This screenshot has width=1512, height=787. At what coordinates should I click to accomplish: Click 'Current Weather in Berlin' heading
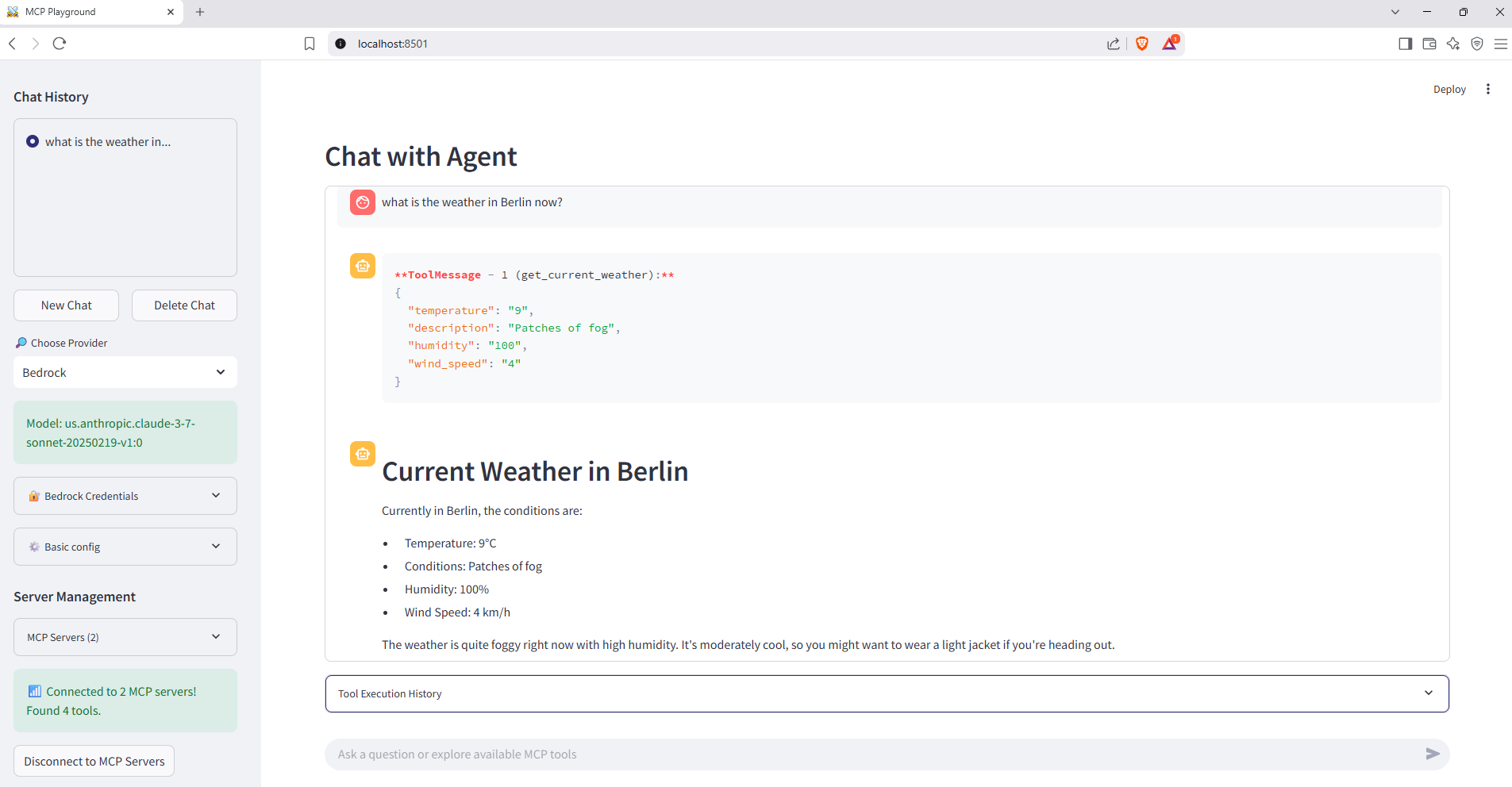click(535, 471)
